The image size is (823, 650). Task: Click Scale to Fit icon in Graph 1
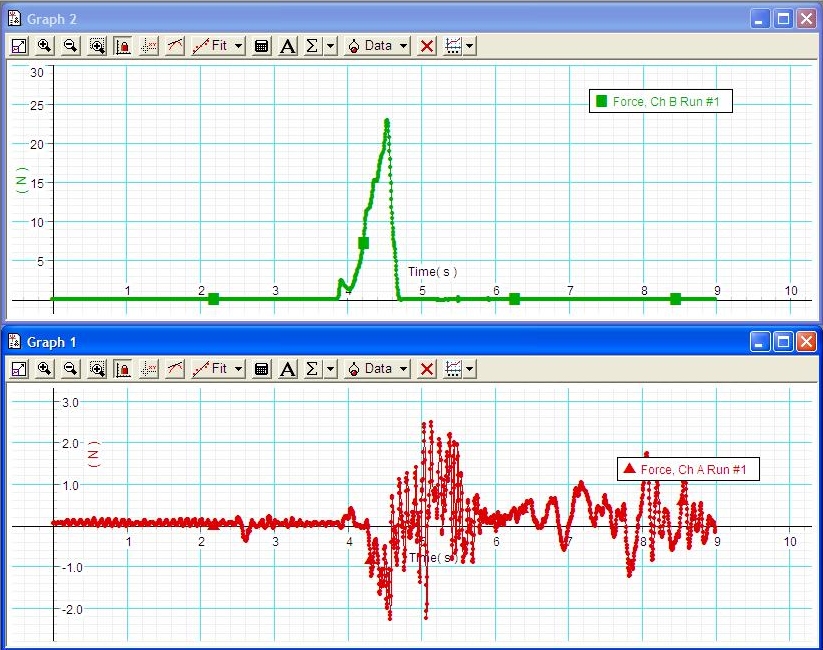coord(19,369)
